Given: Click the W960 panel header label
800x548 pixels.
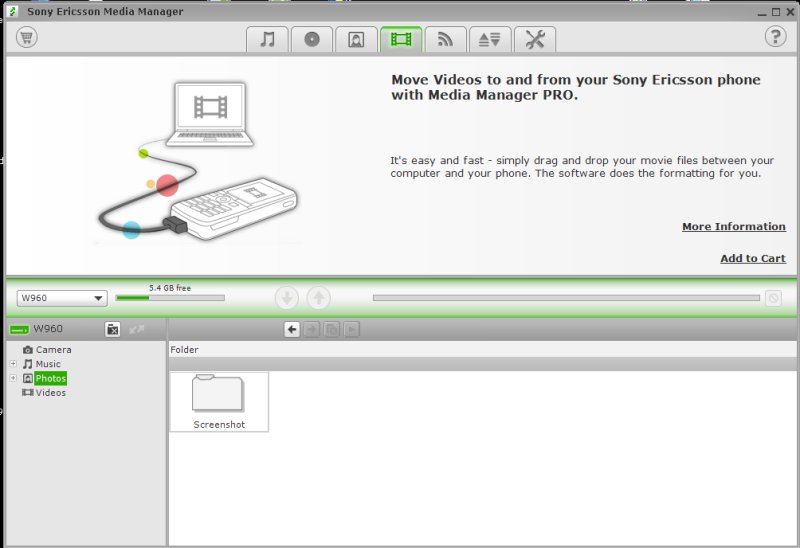Looking at the screenshot, I should 48,329.
